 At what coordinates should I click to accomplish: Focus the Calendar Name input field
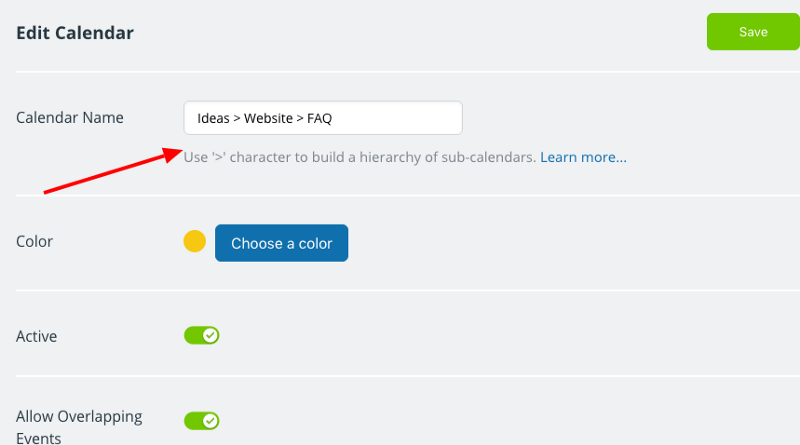pyautogui.click(x=323, y=118)
